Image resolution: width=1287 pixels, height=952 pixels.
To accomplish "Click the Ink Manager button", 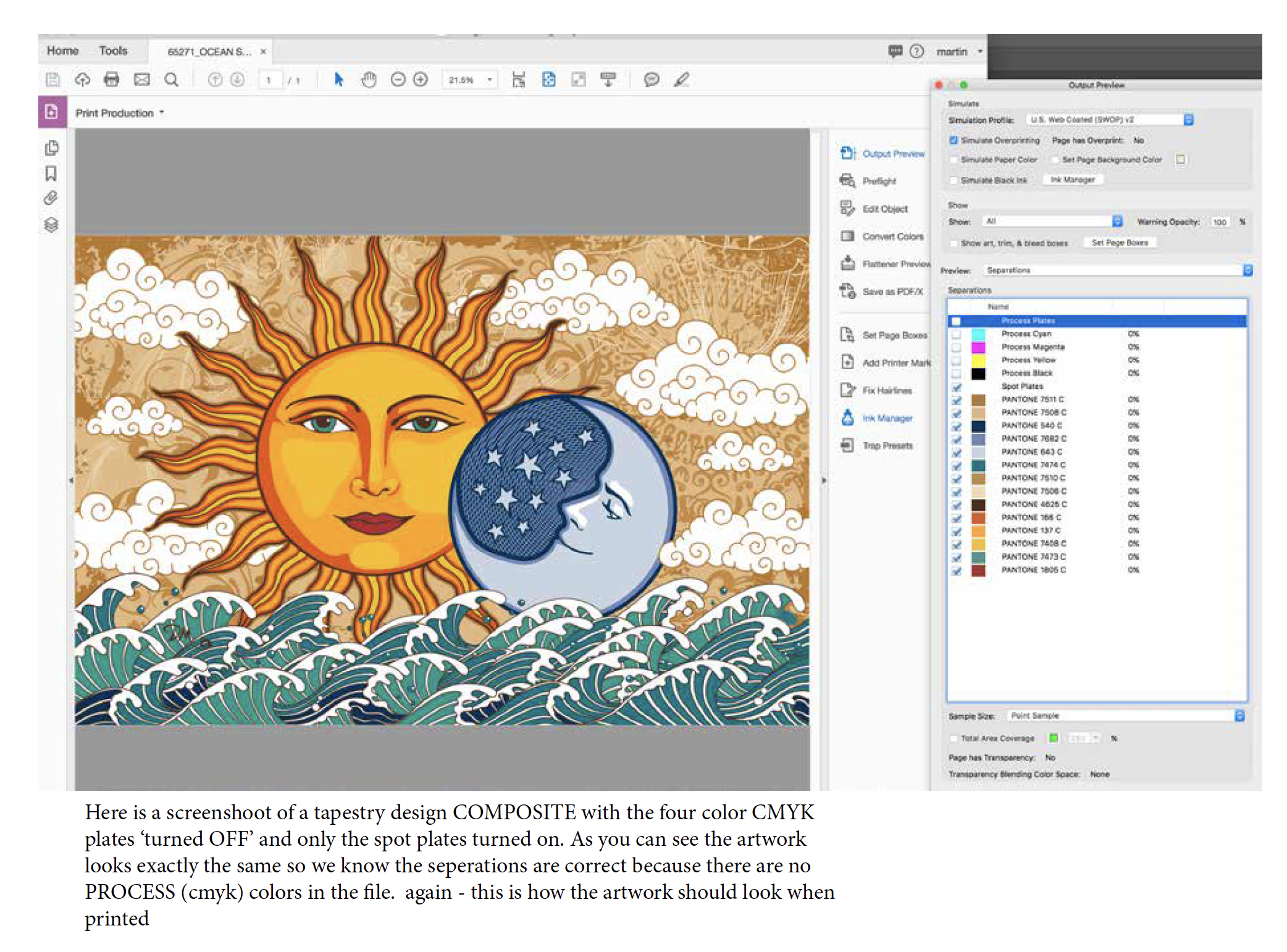I will click(x=1072, y=180).
